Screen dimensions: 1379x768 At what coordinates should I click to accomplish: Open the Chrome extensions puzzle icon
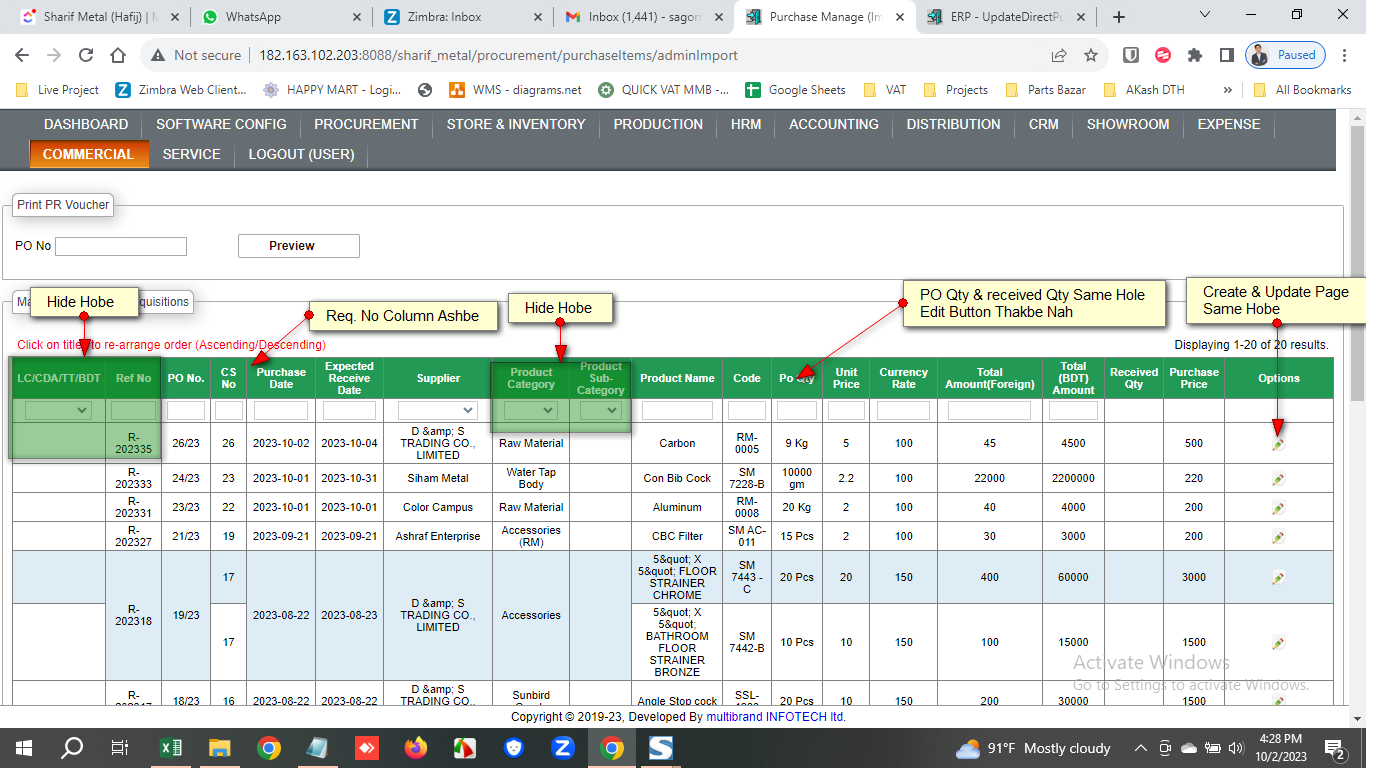coord(1194,55)
